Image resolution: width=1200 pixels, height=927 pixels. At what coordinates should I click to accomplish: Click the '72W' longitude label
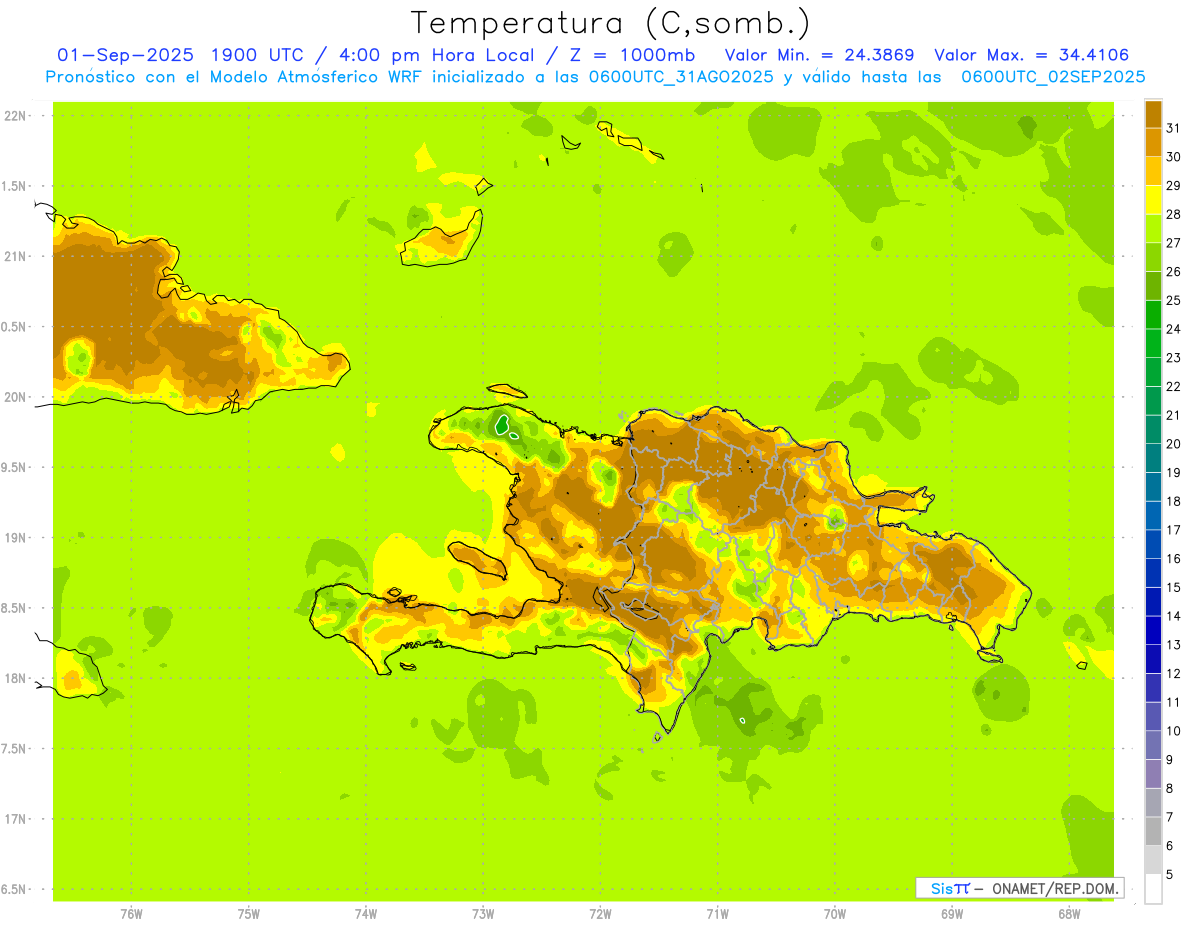600,914
